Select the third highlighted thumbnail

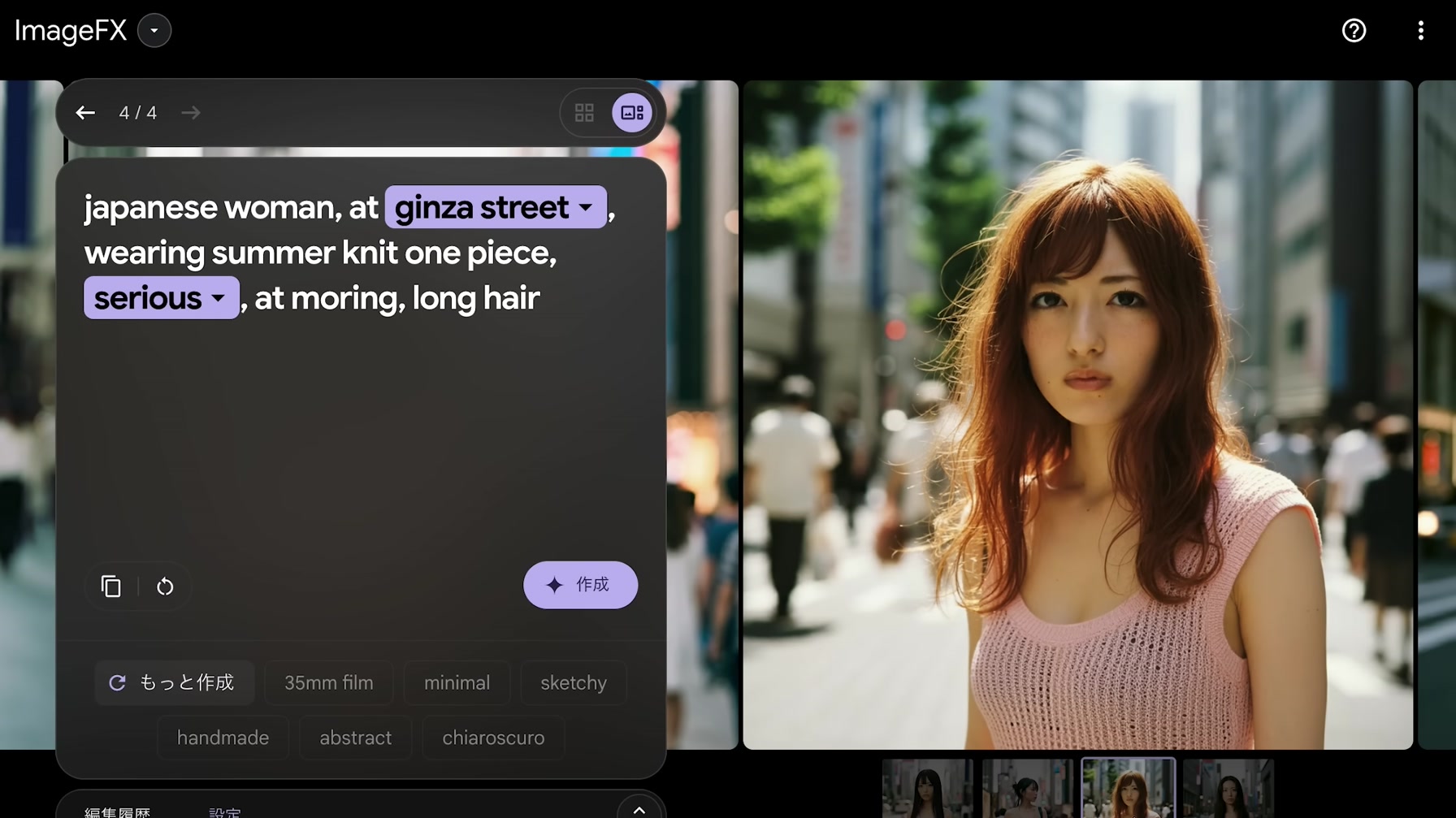coord(1128,788)
